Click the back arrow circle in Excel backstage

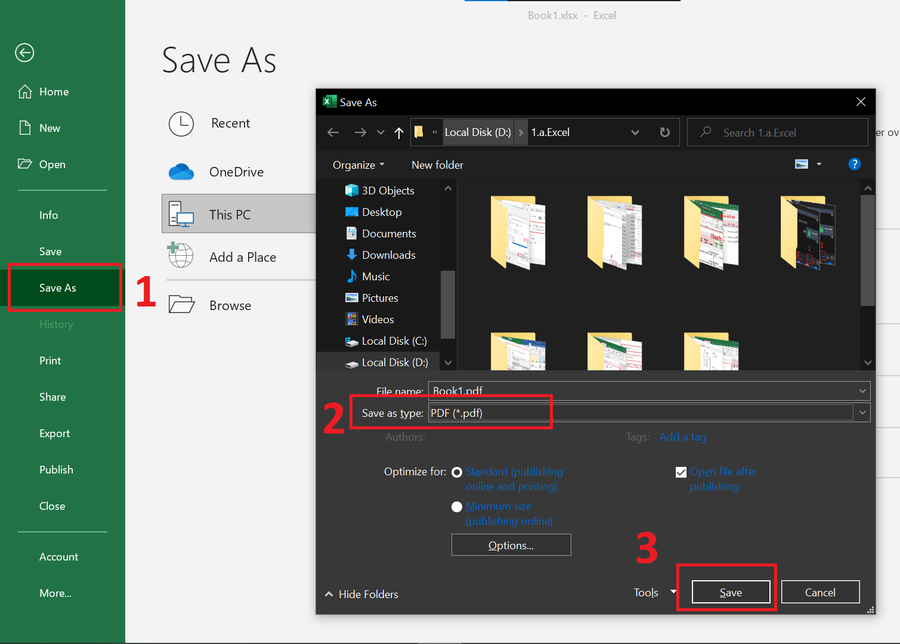click(x=24, y=53)
